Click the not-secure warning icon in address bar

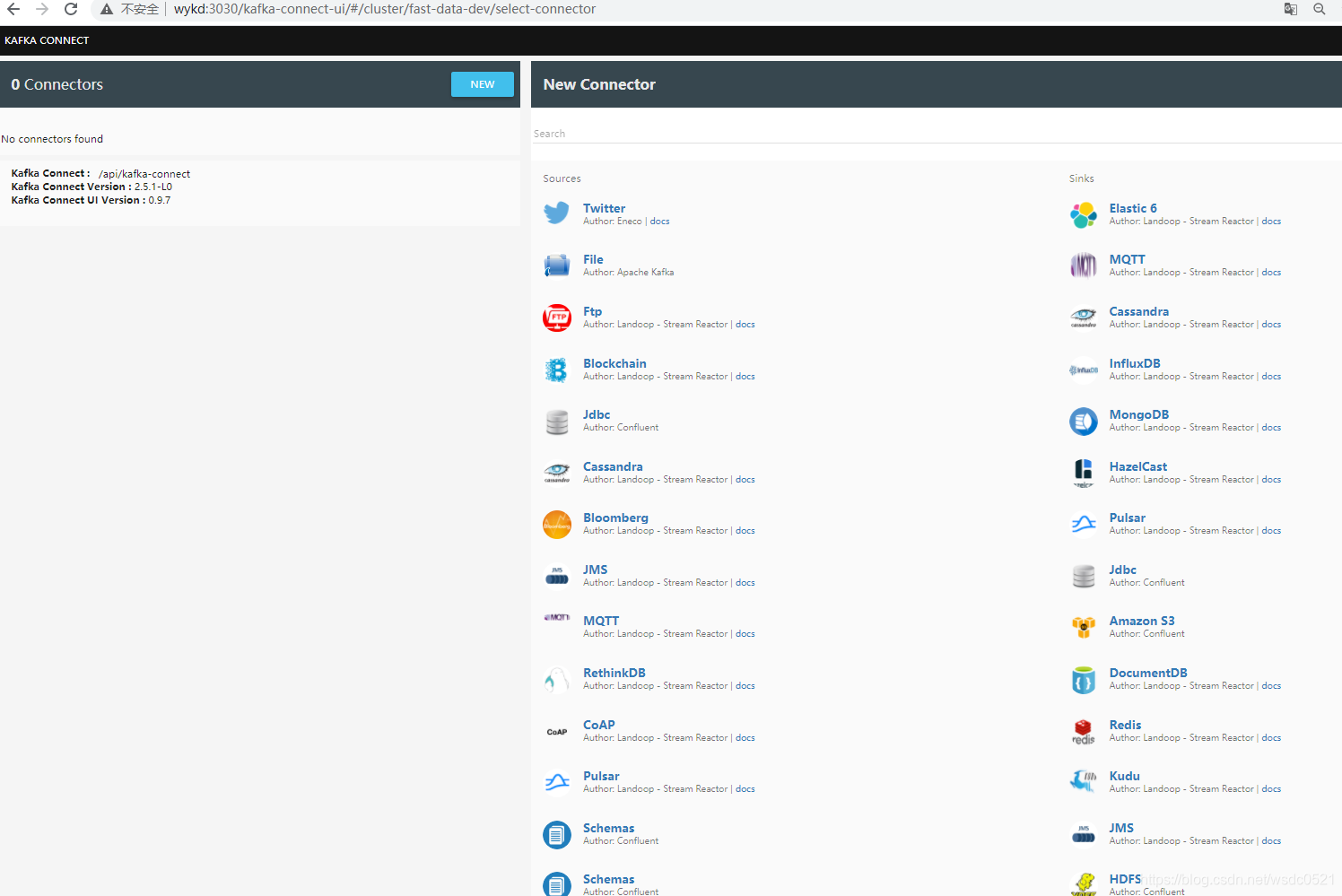107,9
